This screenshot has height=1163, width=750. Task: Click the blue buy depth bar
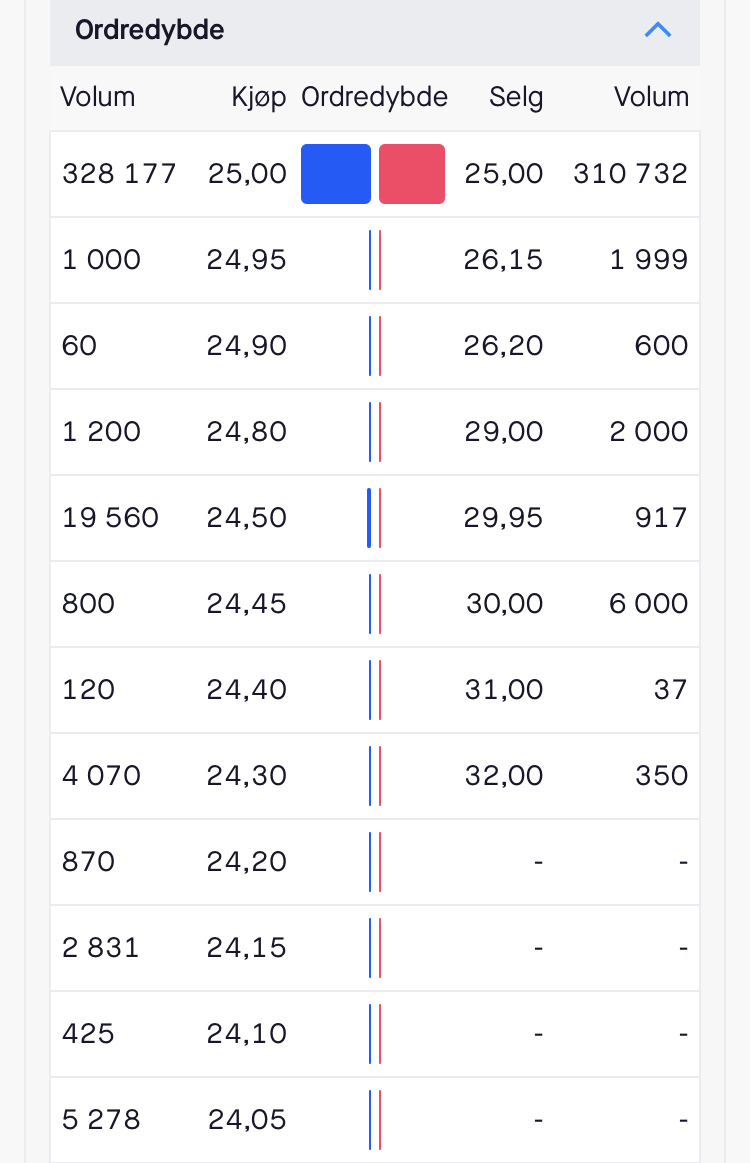(x=335, y=174)
